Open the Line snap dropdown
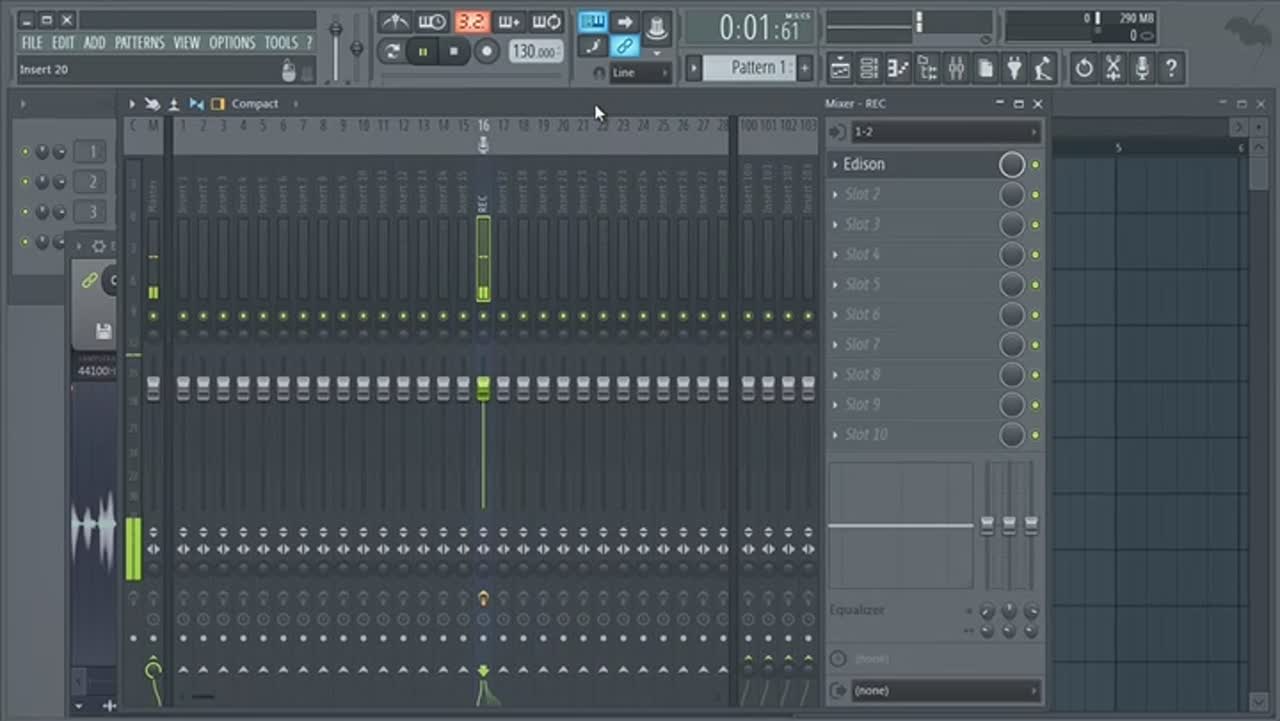 point(638,73)
